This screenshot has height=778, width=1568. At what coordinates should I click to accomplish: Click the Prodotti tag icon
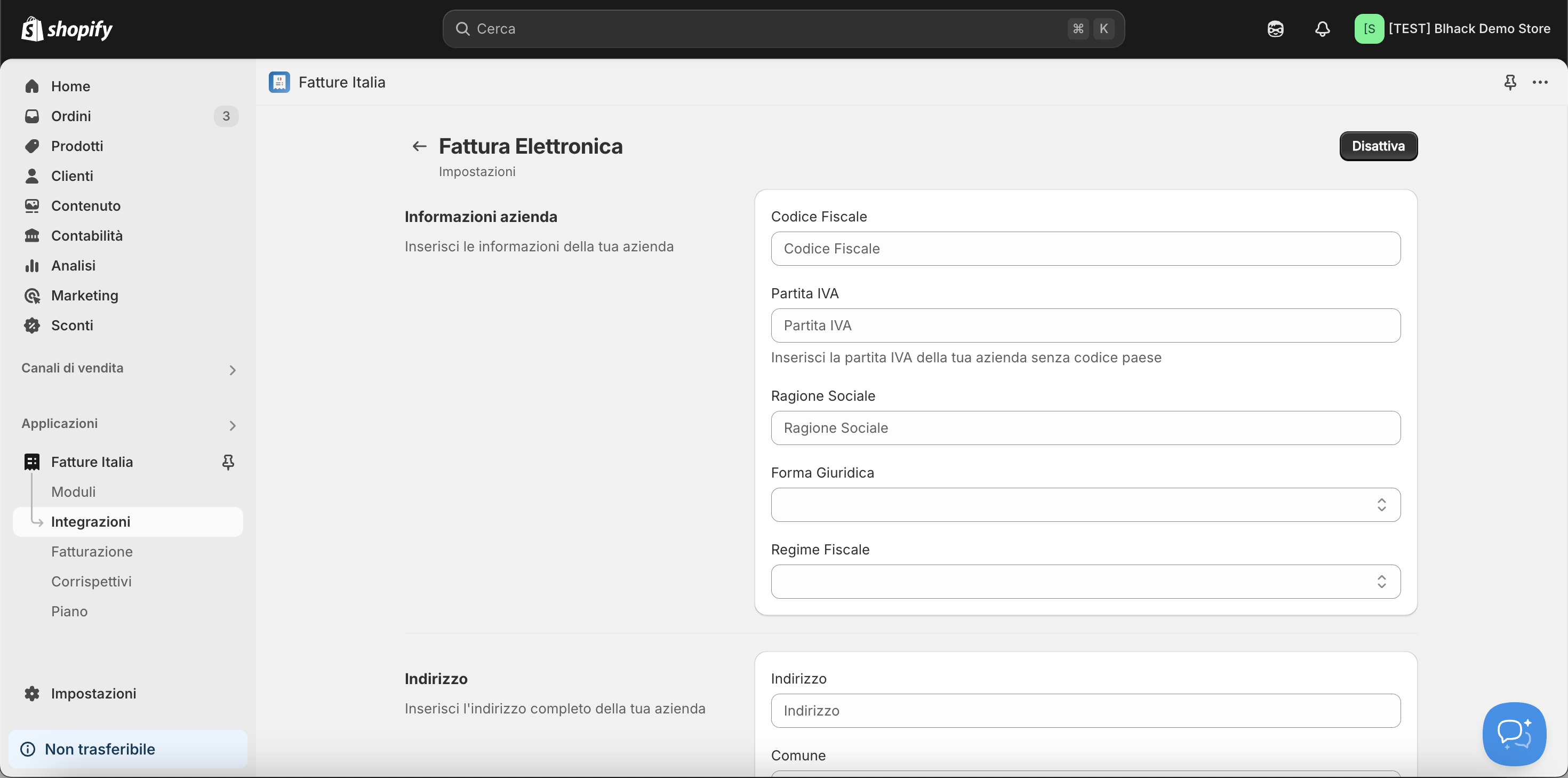click(32, 146)
